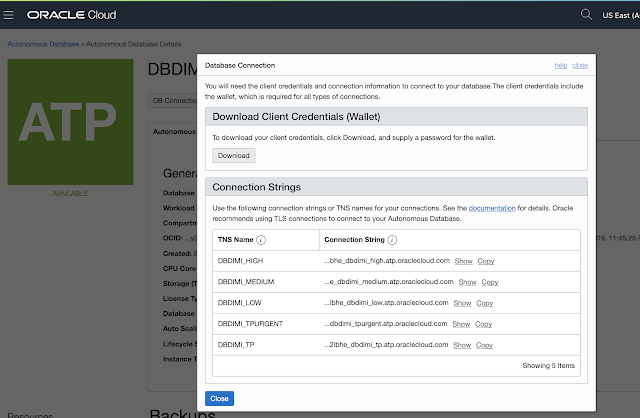Show the DBDIMI_HIGH connection string
The image size is (640, 418).
[x=464, y=261]
